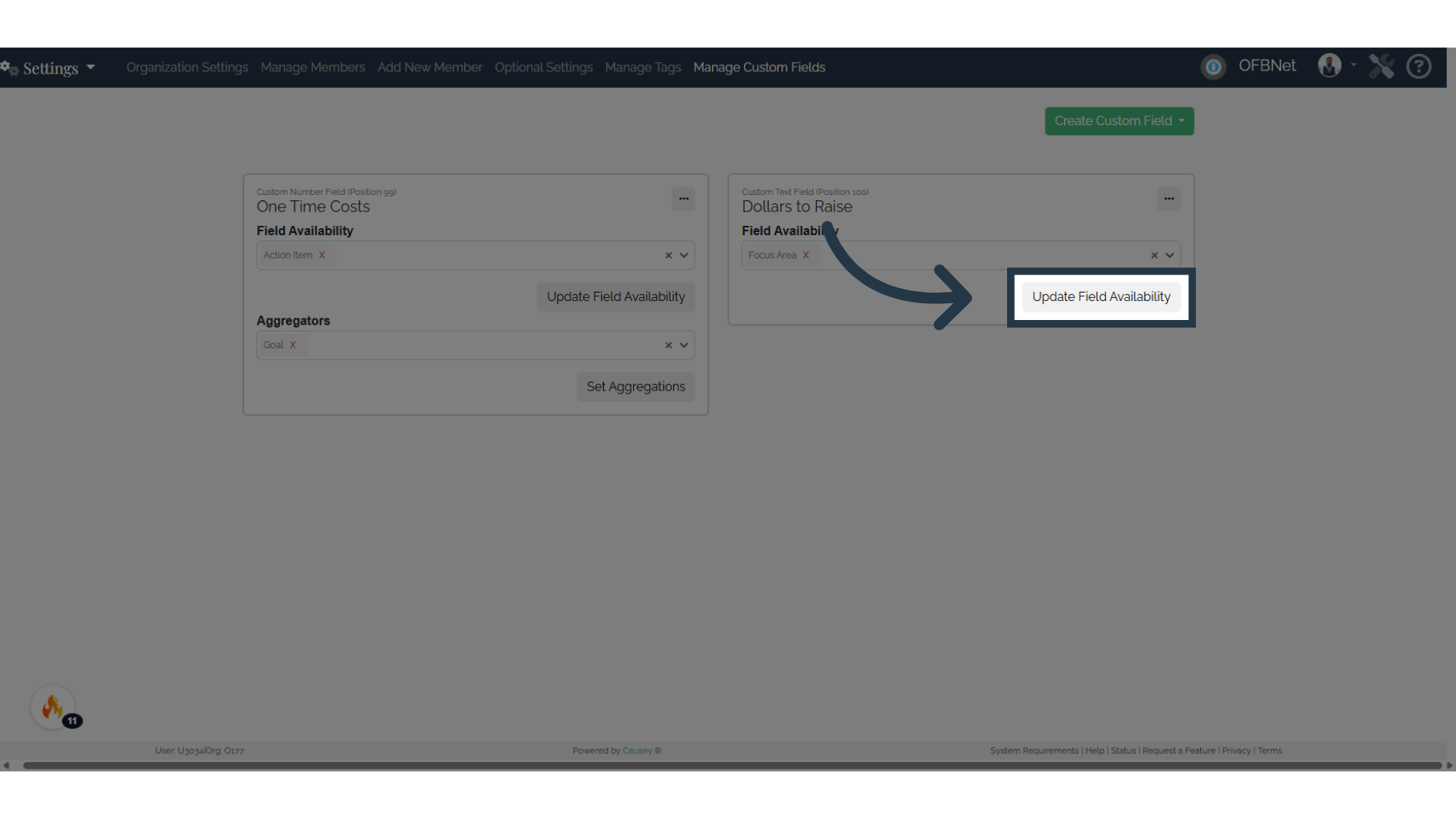Open the Help footer link
This screenshot has width=1456, height=819.
[1094, 751]
